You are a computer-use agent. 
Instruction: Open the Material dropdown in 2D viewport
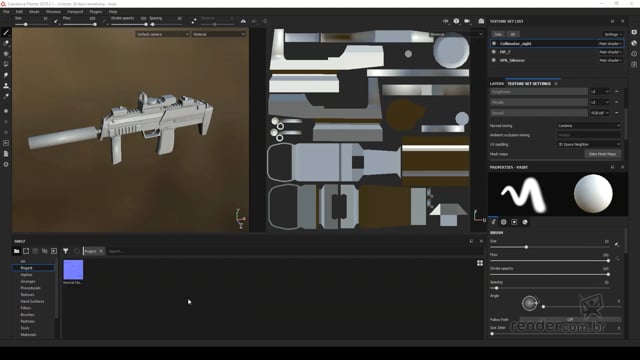pos(456,34)
